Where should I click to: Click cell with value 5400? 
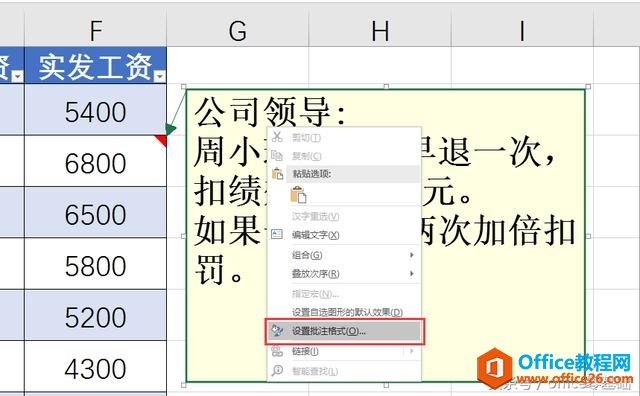click(96, 109)
